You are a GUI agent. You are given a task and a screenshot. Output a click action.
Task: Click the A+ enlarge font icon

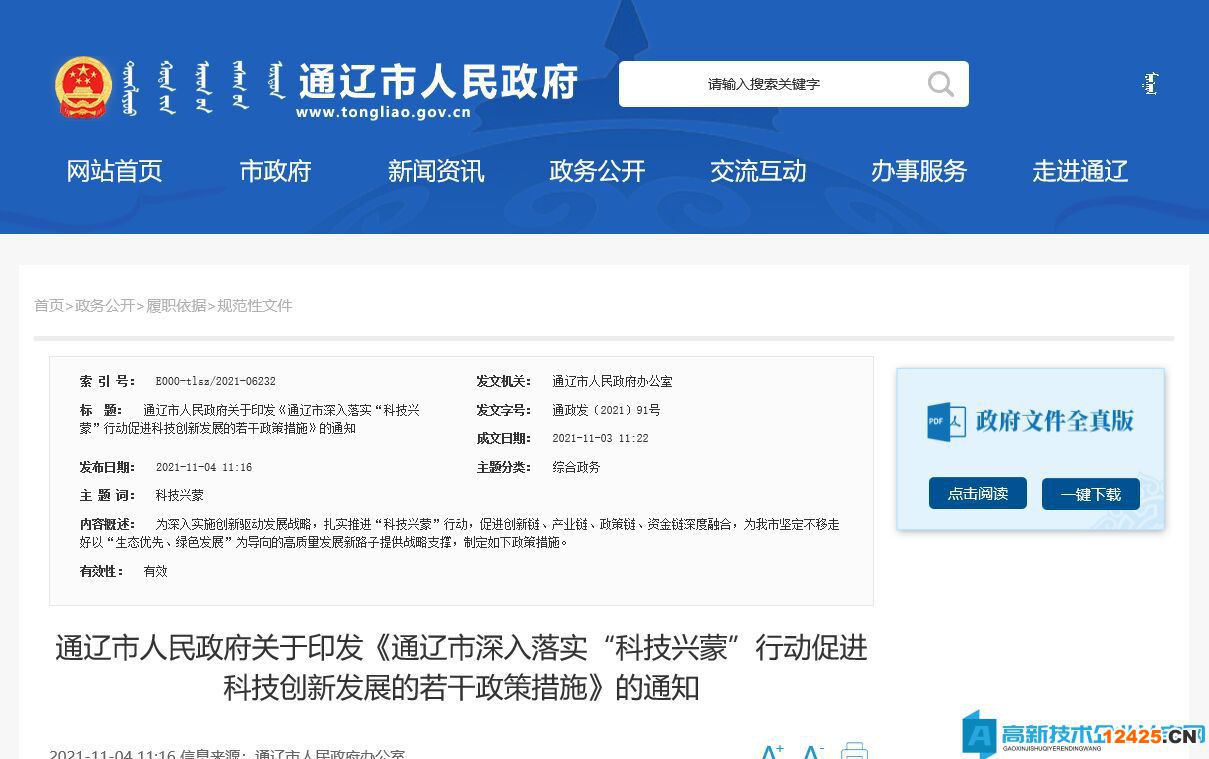pyautogui.click(x=771, y=750)
